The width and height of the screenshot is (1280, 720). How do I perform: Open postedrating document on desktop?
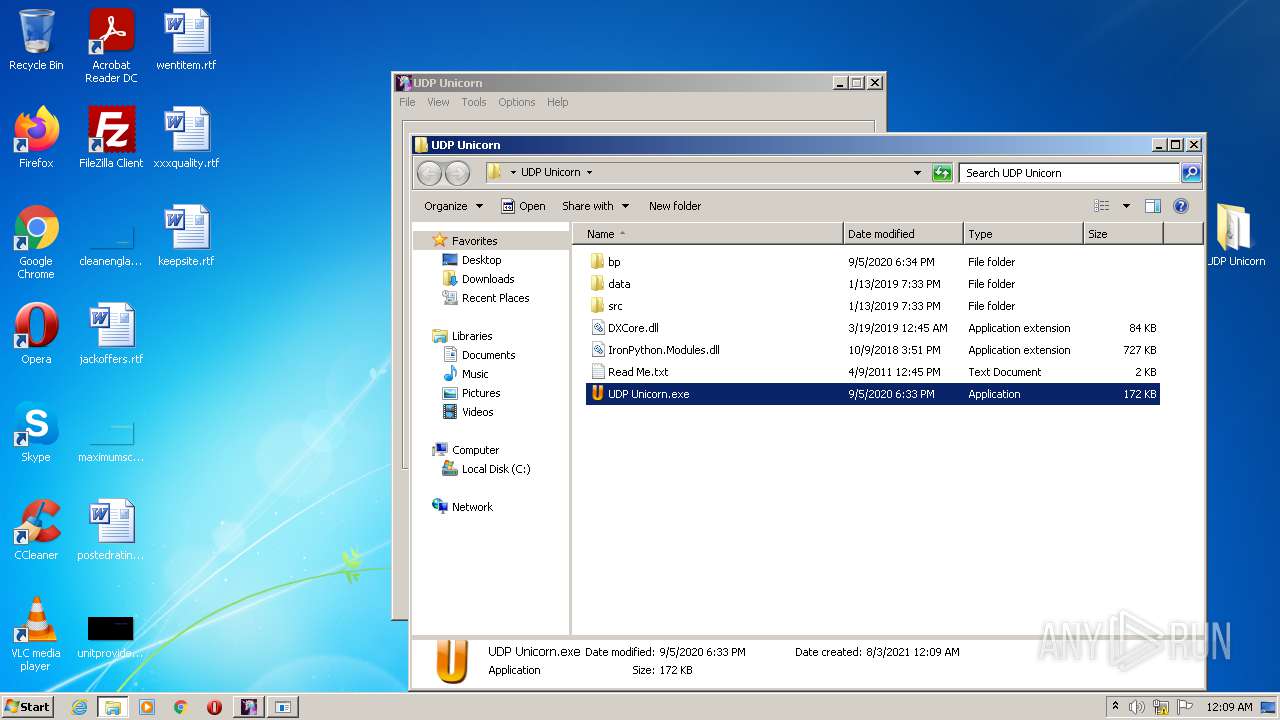[x=111, y=530]
